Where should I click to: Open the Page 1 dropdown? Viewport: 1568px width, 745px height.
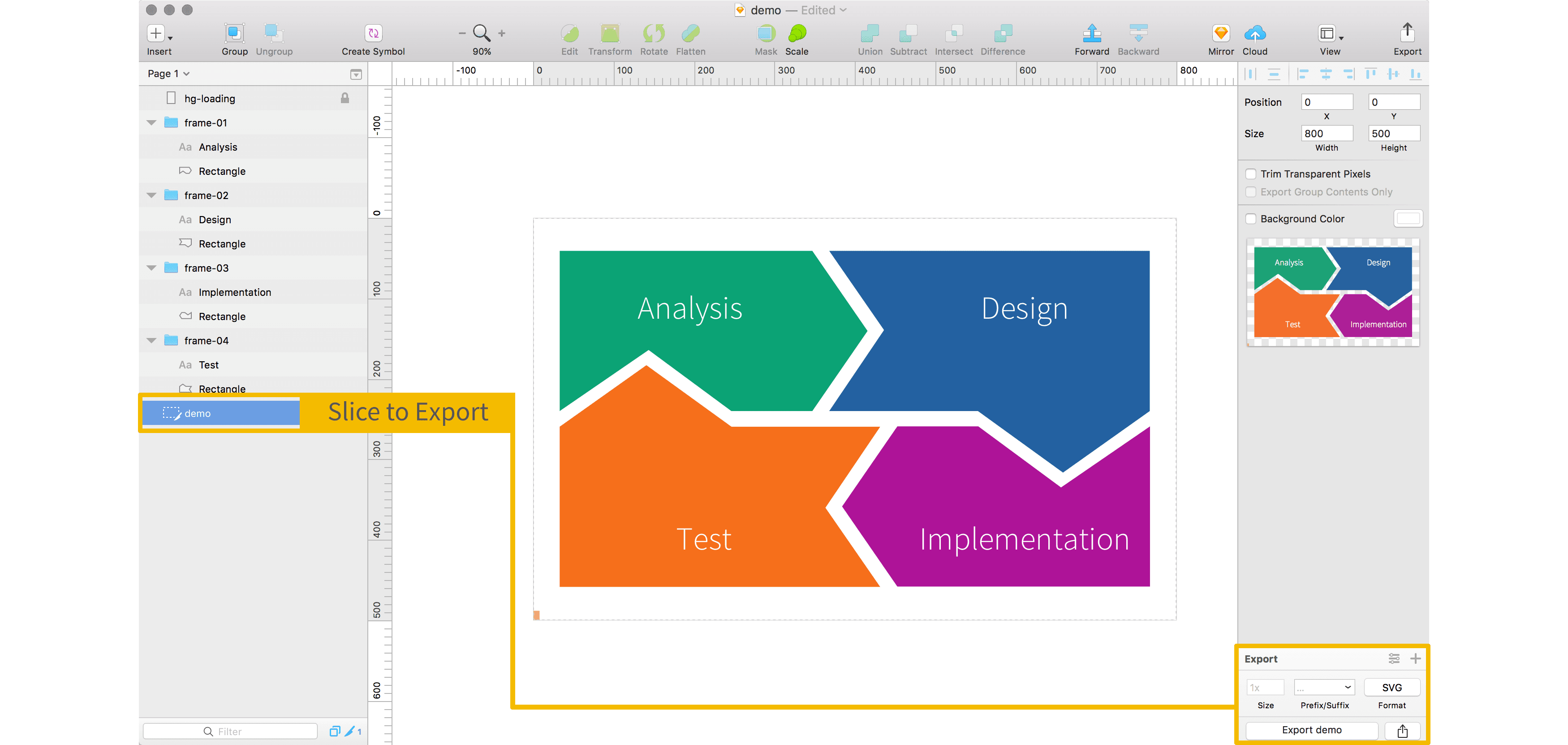[x=168, y=74]
